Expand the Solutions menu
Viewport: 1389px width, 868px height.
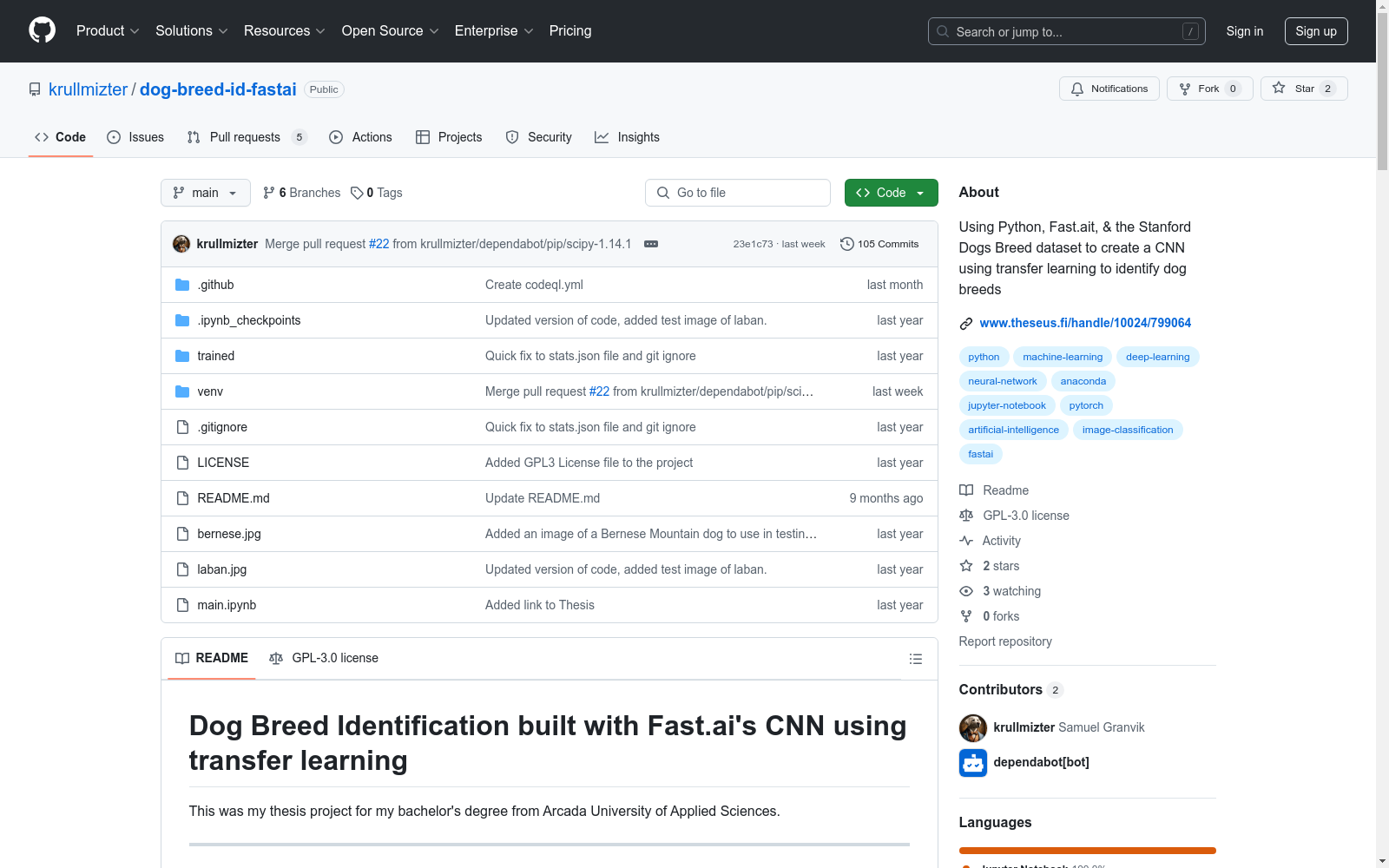[x=192, y=30]
